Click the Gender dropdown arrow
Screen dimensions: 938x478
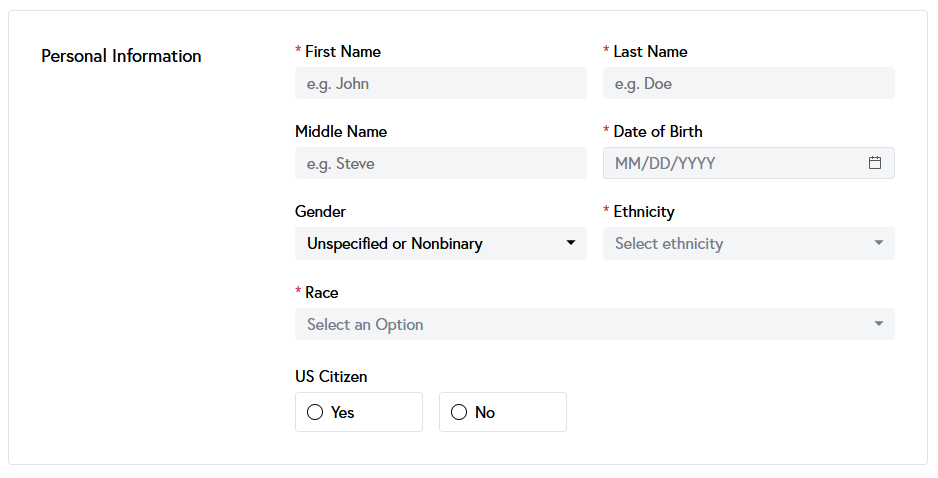coord(571,243)
